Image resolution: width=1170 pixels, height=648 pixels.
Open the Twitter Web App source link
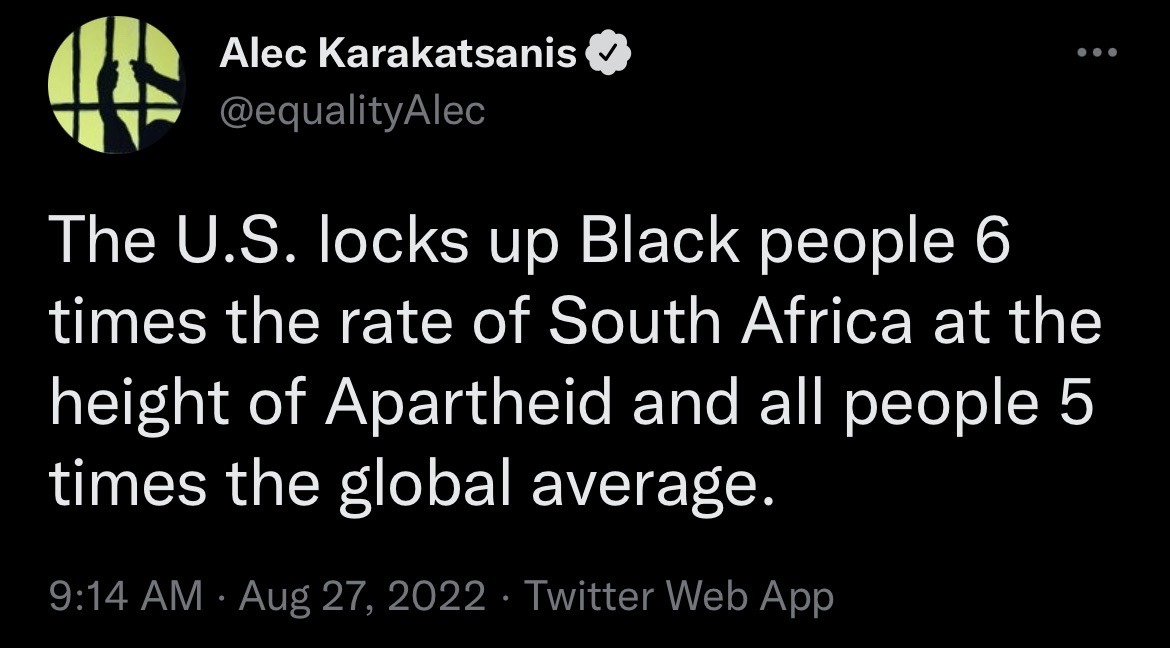coord(678,598)
